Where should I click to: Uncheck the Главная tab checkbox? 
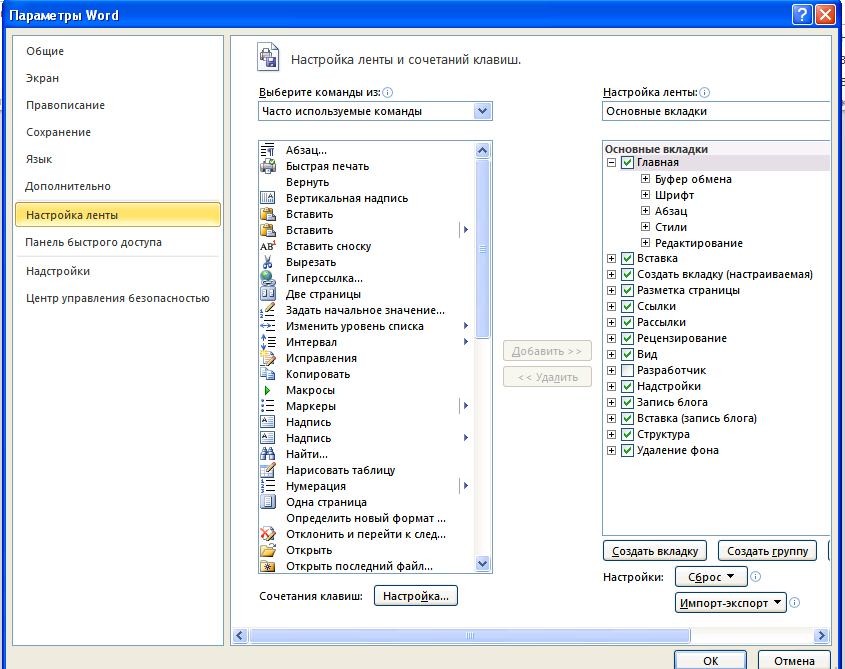coord(627,162)
